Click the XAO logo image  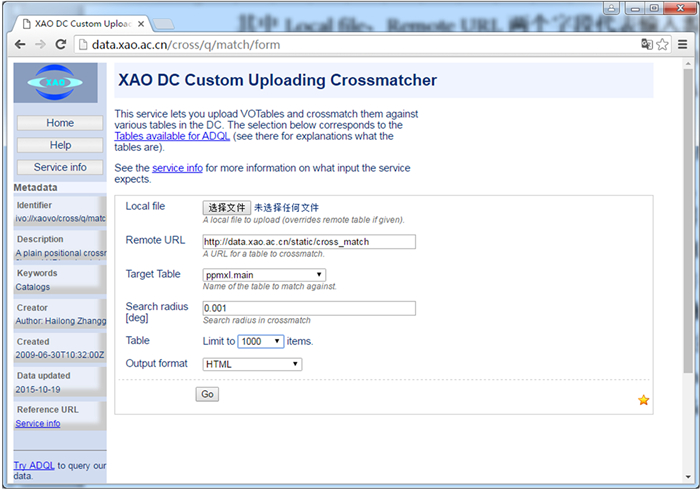point(55,84)
